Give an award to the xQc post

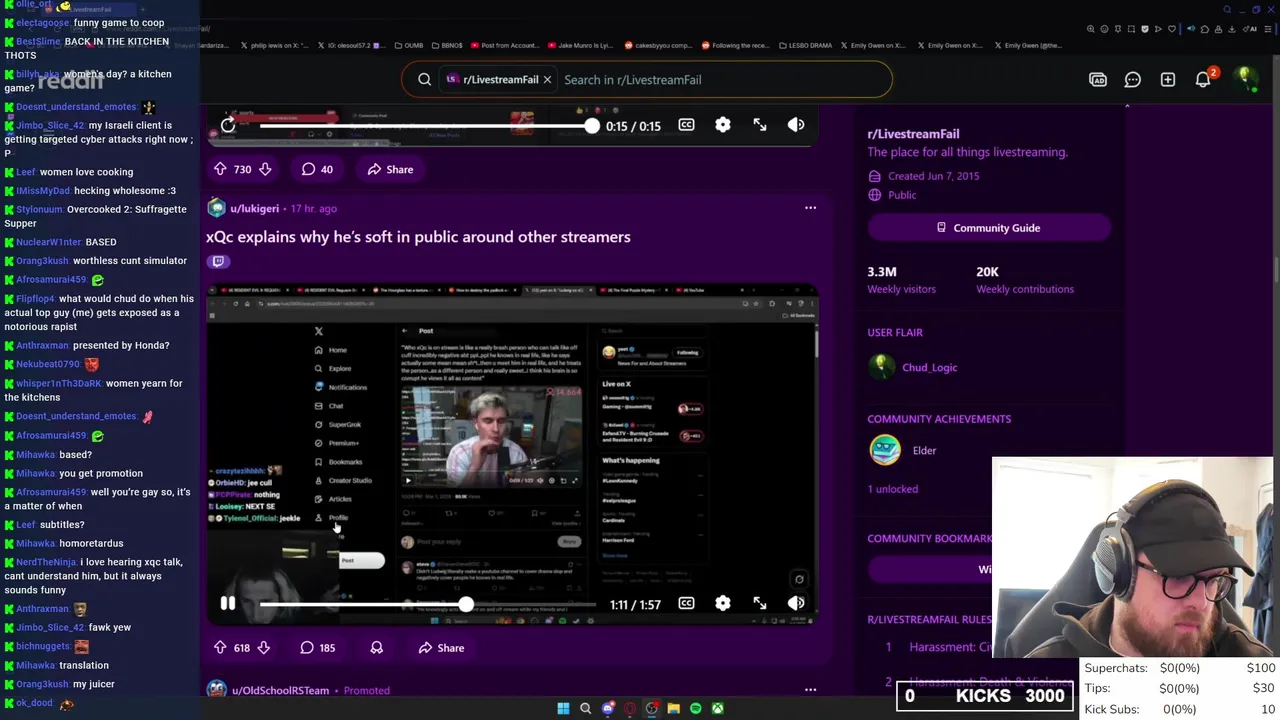(377, 647)
